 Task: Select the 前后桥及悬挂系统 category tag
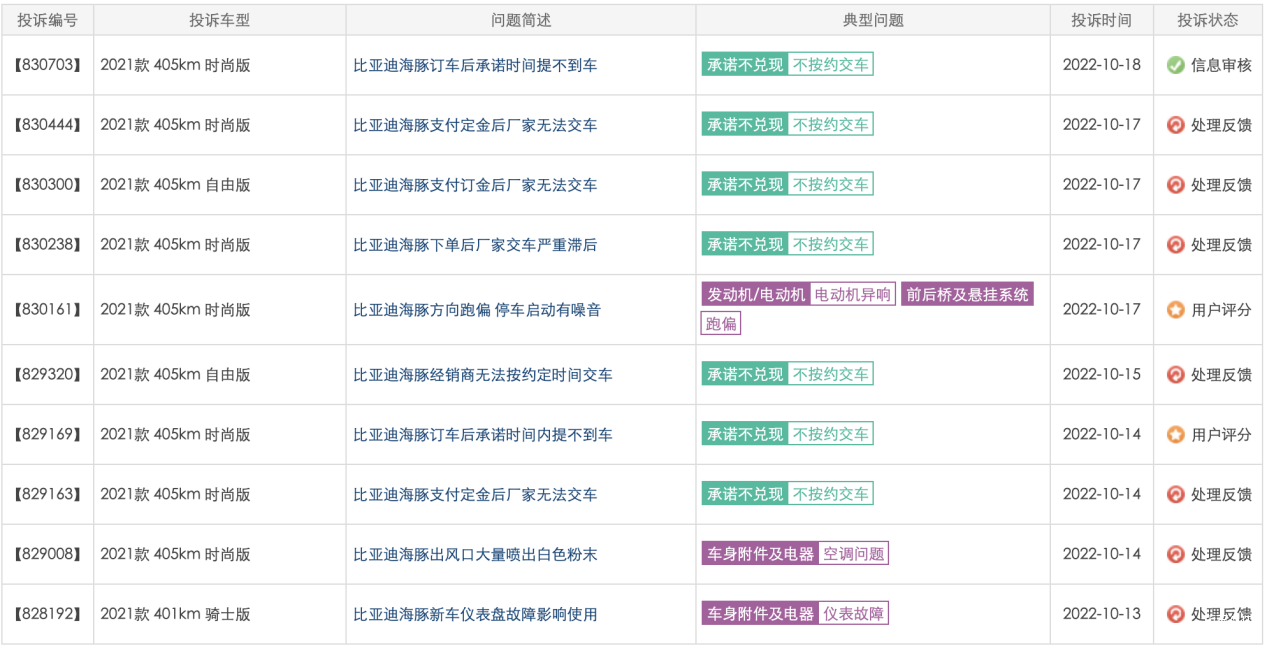pyautogui.click(x=966, y=295)
